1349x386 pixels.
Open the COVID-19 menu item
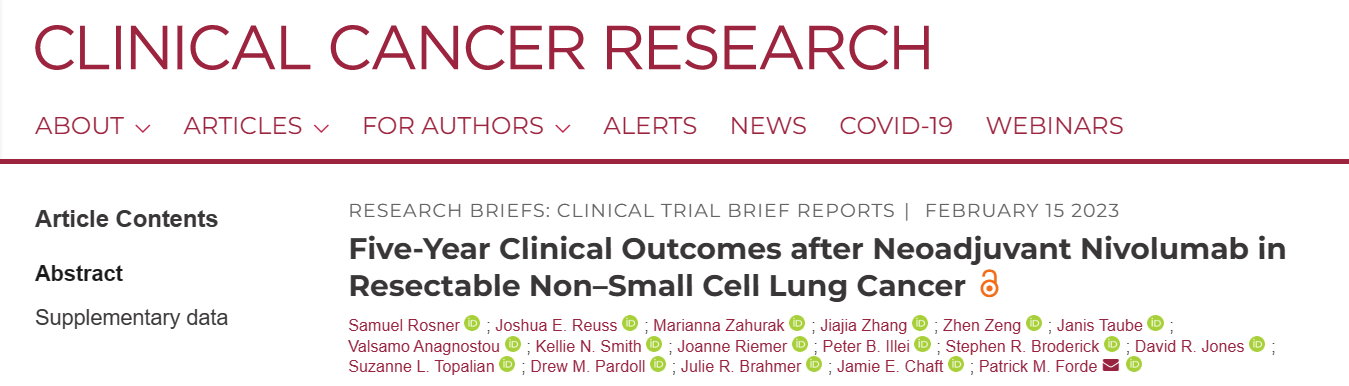coord(896,126)
